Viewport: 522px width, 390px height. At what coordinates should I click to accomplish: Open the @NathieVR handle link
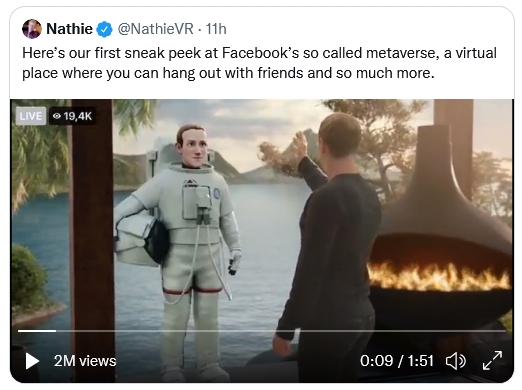[x=155, y=29]
